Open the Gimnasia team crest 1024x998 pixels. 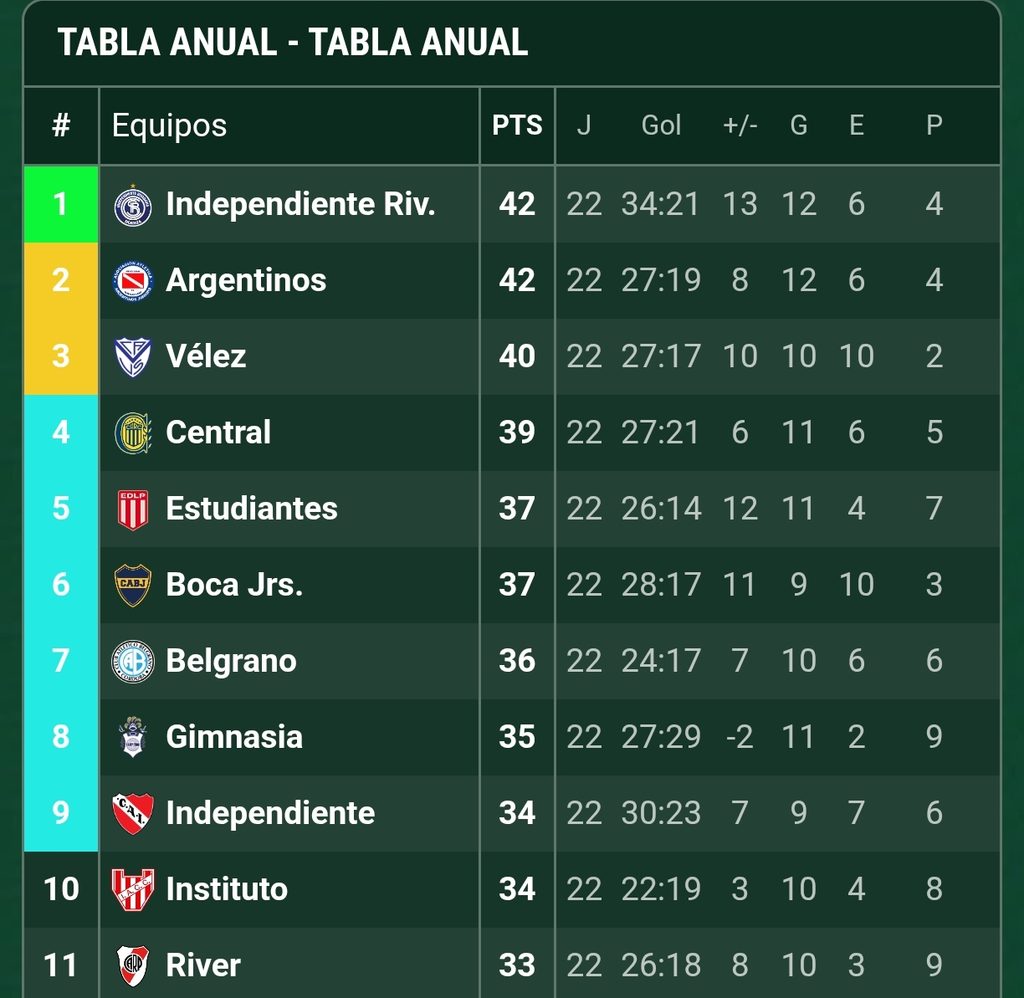pos(133,737)
